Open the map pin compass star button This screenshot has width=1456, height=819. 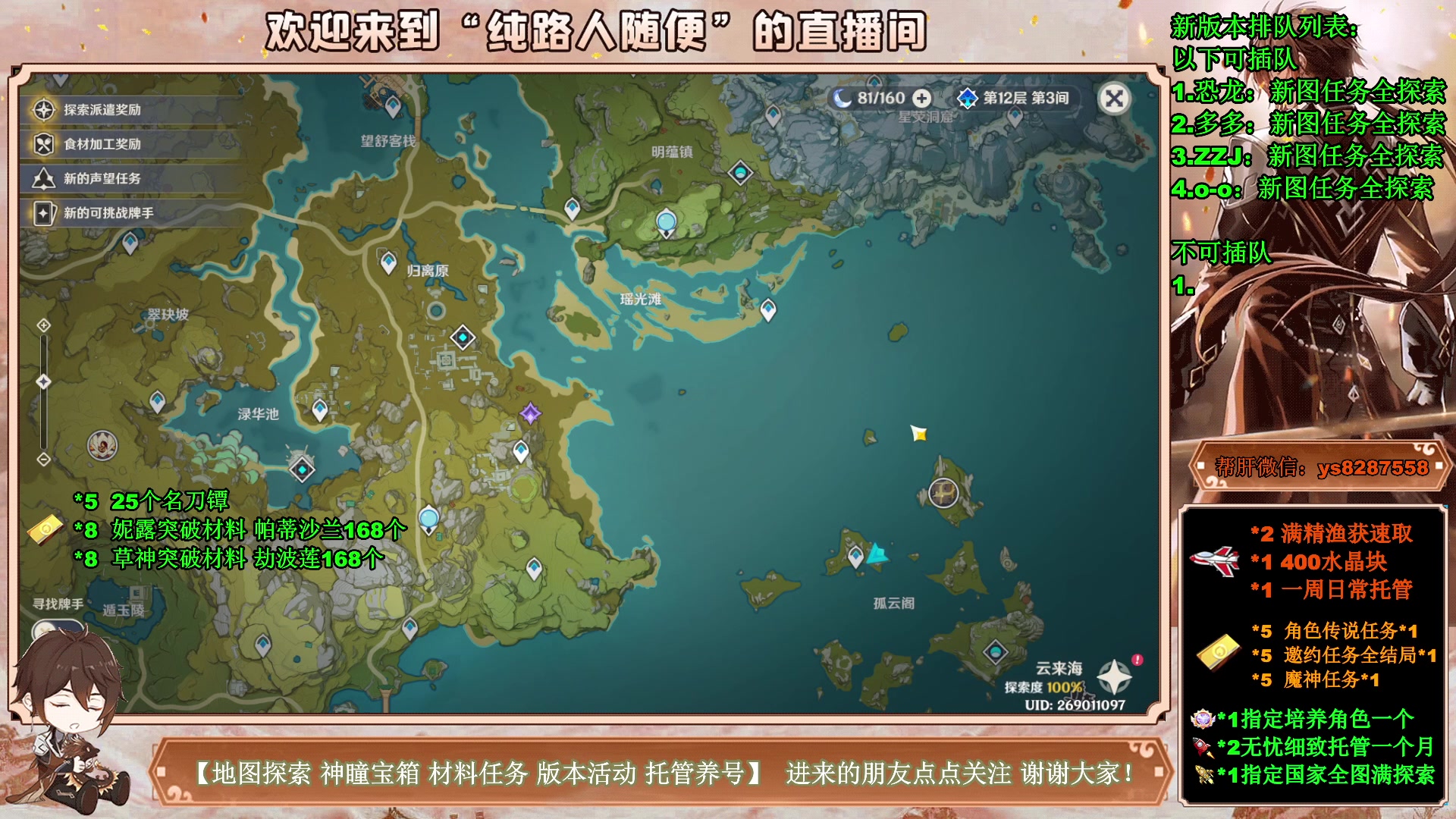tap(1115, 677)
